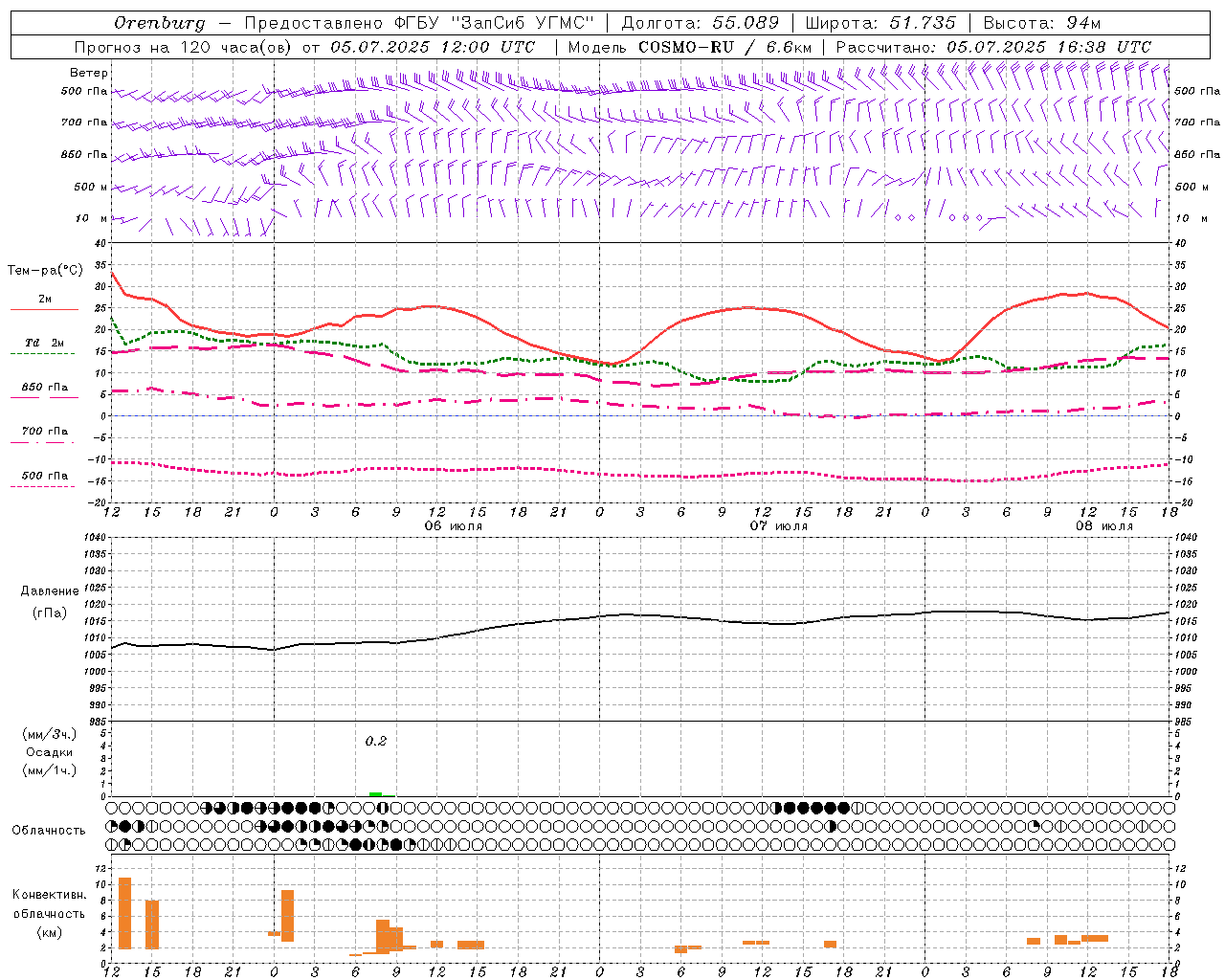Click the 'Тем-ра(°C)' temperature axis label
1225x980 pixels.
click(46, 271)
